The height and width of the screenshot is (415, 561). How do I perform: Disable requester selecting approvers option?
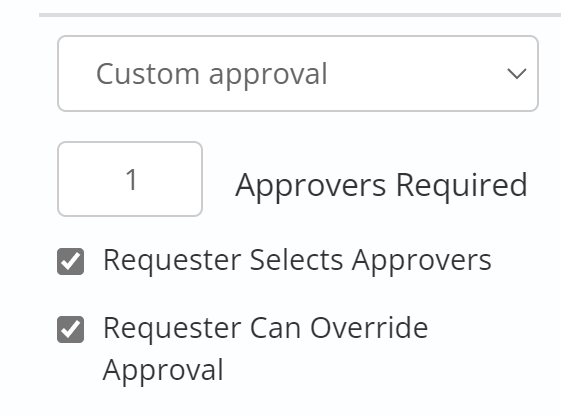coord(70,261)
